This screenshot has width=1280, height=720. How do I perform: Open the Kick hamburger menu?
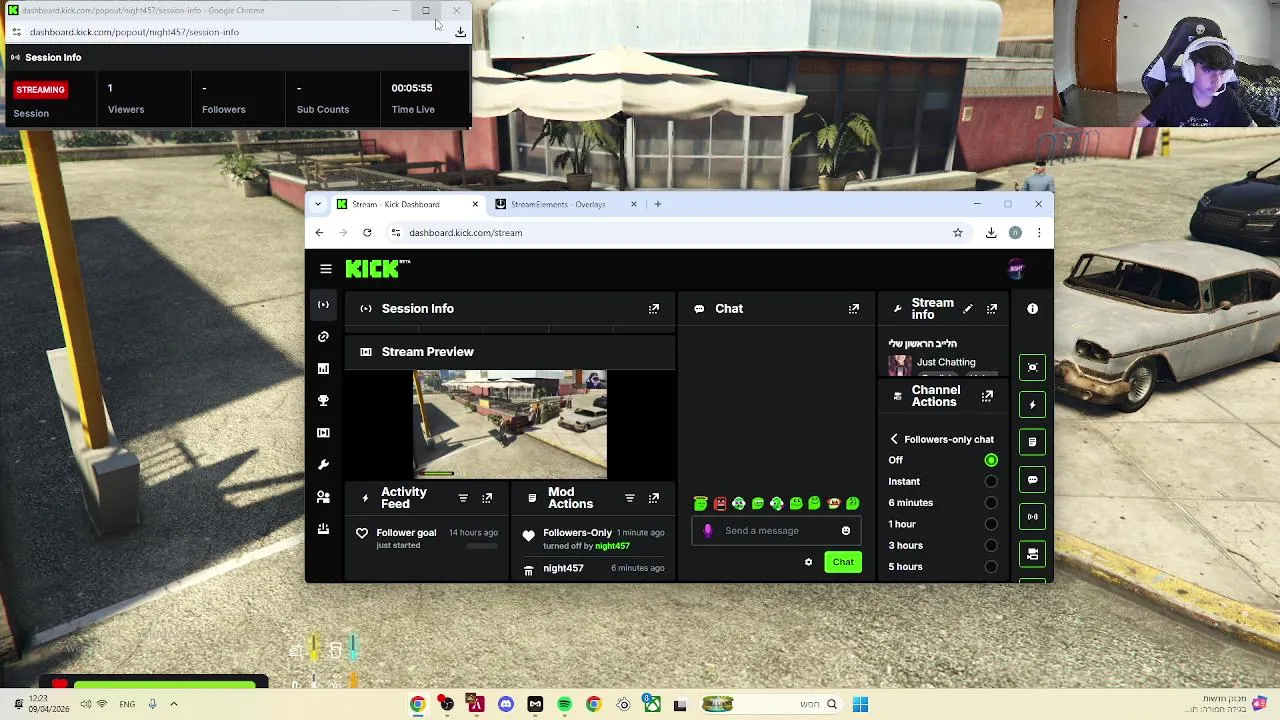(x=326, y=269)
